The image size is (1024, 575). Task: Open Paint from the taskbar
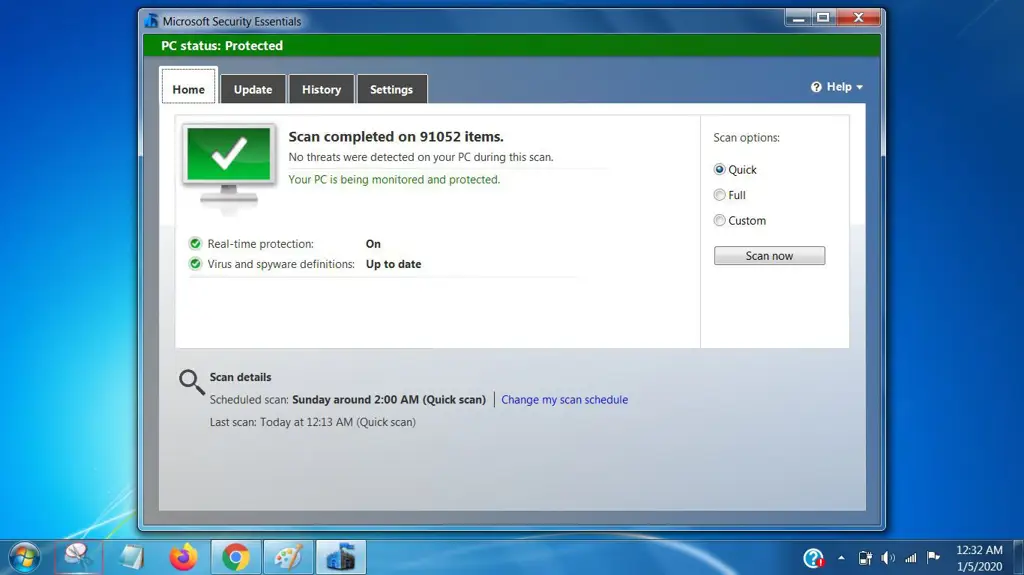288,557
